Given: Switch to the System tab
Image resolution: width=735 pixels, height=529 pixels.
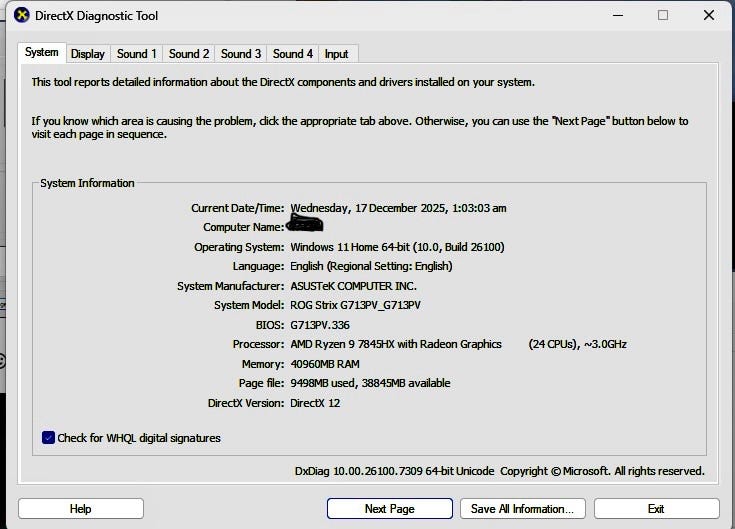Looking at the screenshot, I should [x=42, y=52].
